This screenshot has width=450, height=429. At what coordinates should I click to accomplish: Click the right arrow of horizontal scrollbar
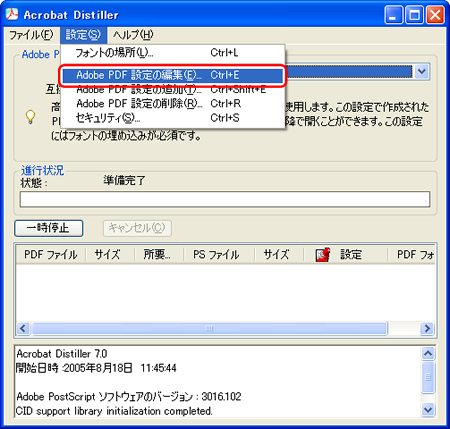pyautogui.click(x=427, y=328)
